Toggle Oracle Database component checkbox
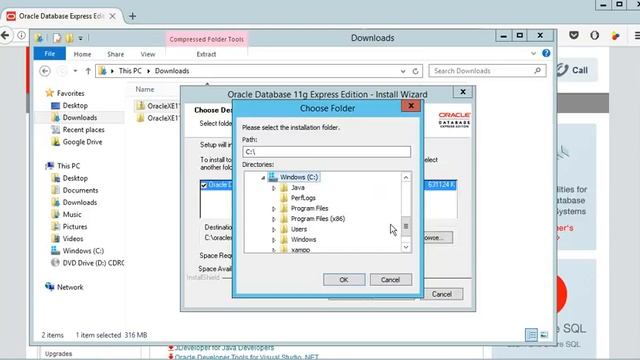Image resolution: width=640 pixels, height=360 pixels. coord(204,185)
